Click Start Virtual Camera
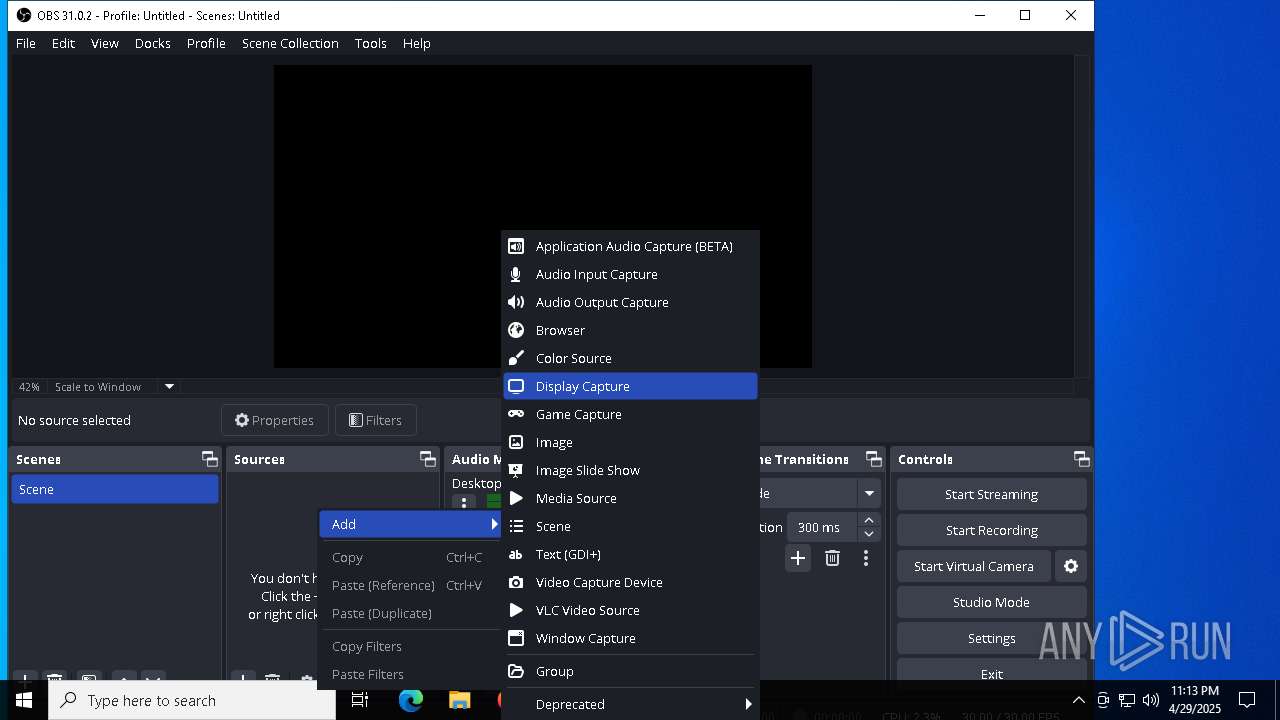Image resolution: width=1280 pixels, height=720 pixels. coord(974,566)
